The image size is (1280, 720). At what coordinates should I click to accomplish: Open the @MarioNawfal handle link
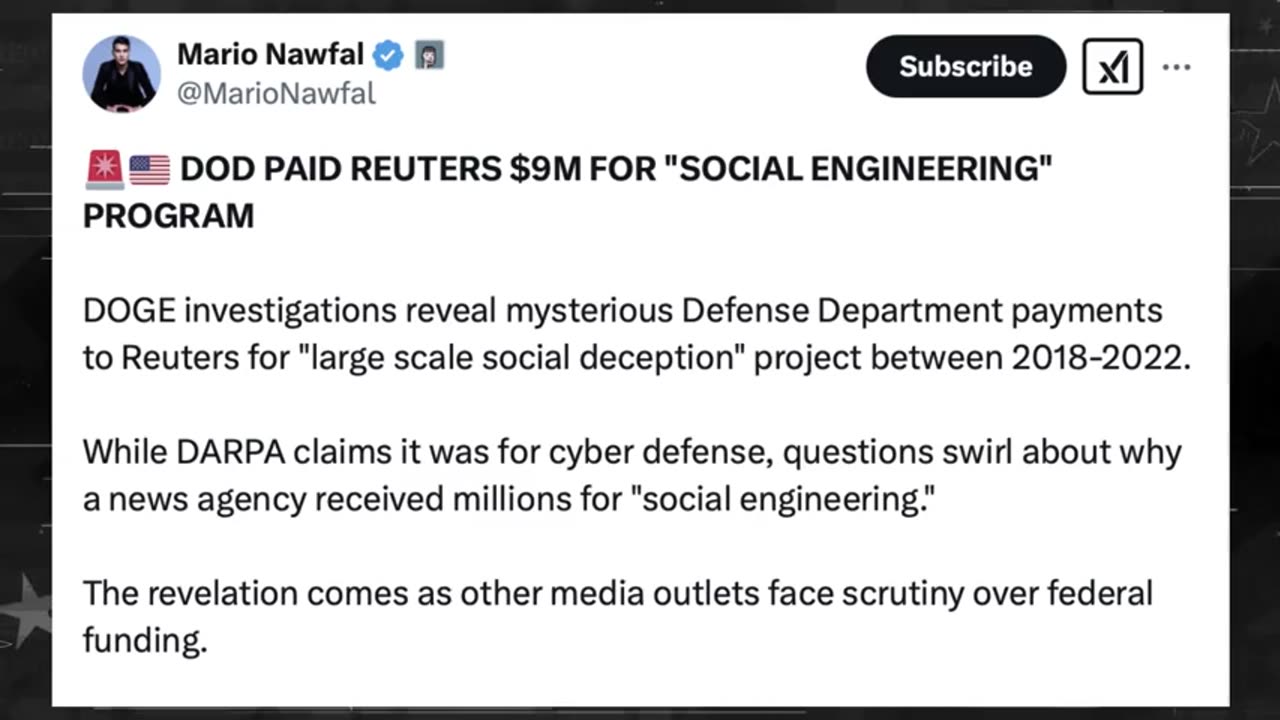pos(276,94)
